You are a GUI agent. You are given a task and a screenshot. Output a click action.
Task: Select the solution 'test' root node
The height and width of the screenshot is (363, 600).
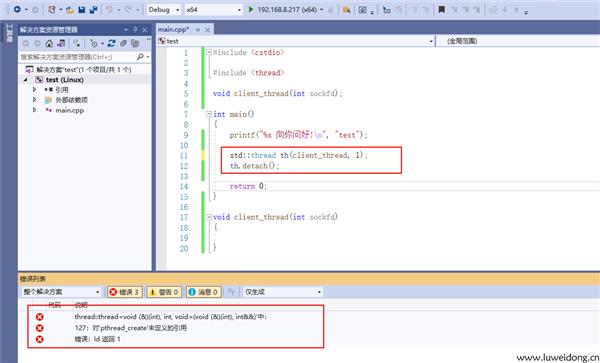click(83, 70)
